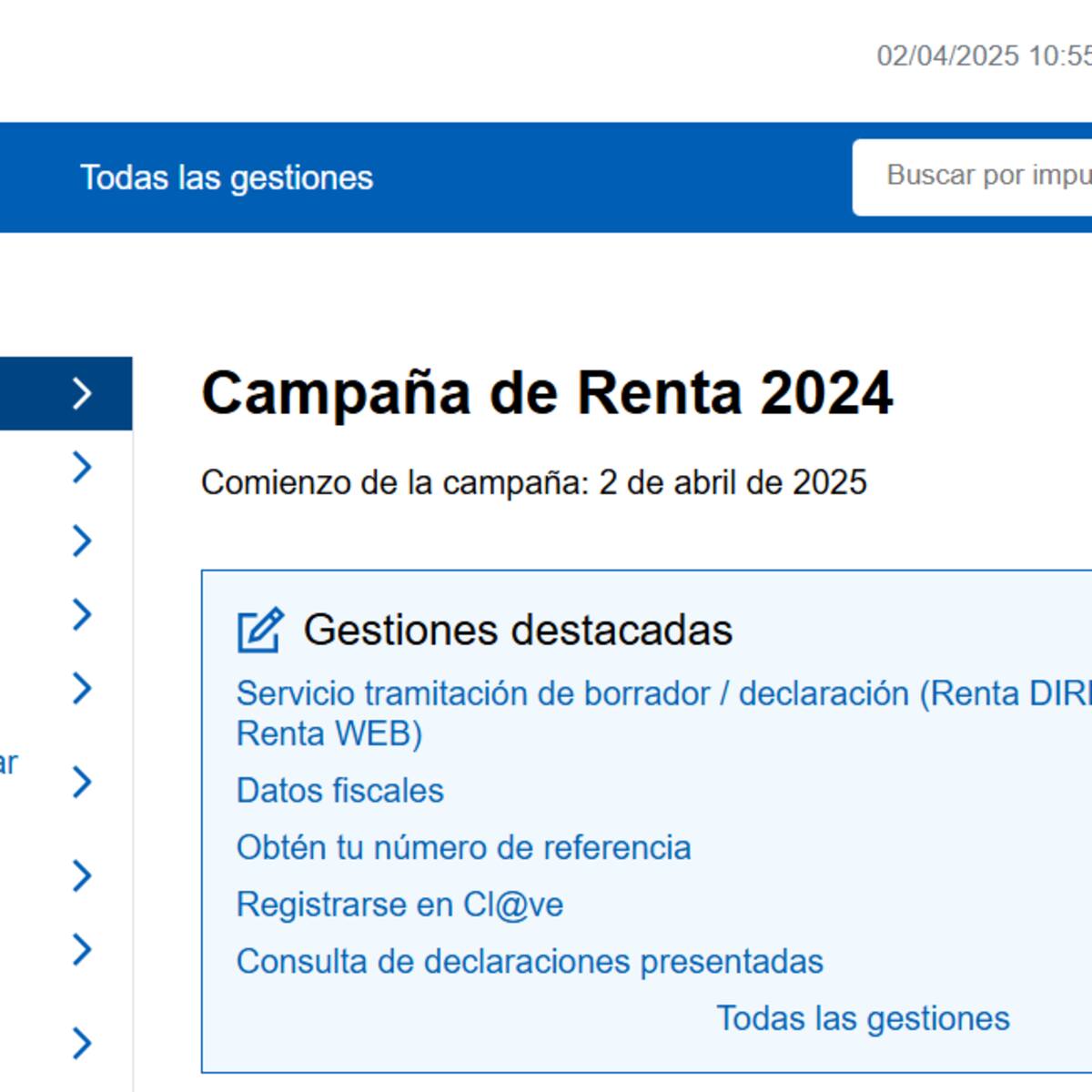Open the Datos fiscales link

(339, 791)
